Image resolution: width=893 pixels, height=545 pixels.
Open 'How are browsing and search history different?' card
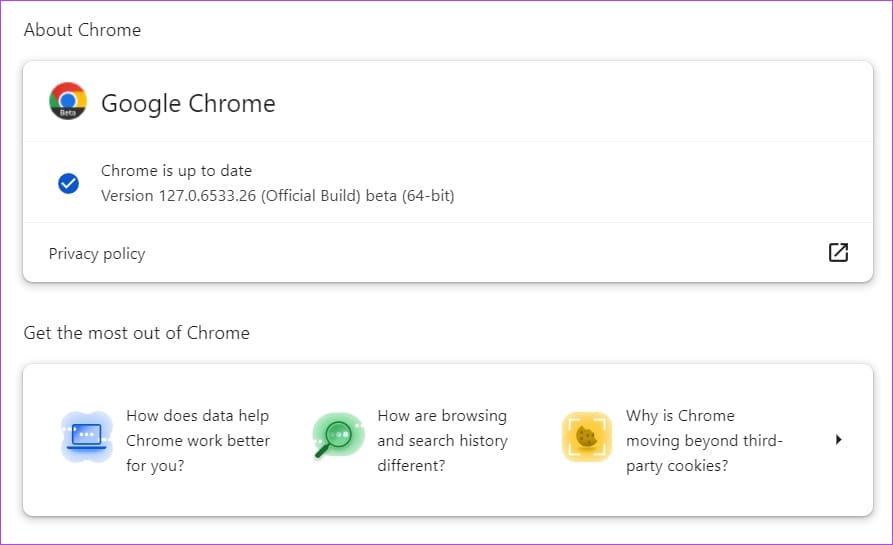click(x=411, y=440)
